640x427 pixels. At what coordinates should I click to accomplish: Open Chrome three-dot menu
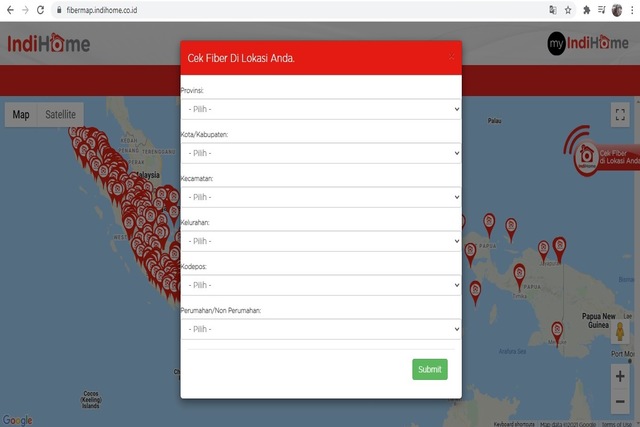click(x=632, y=10)
